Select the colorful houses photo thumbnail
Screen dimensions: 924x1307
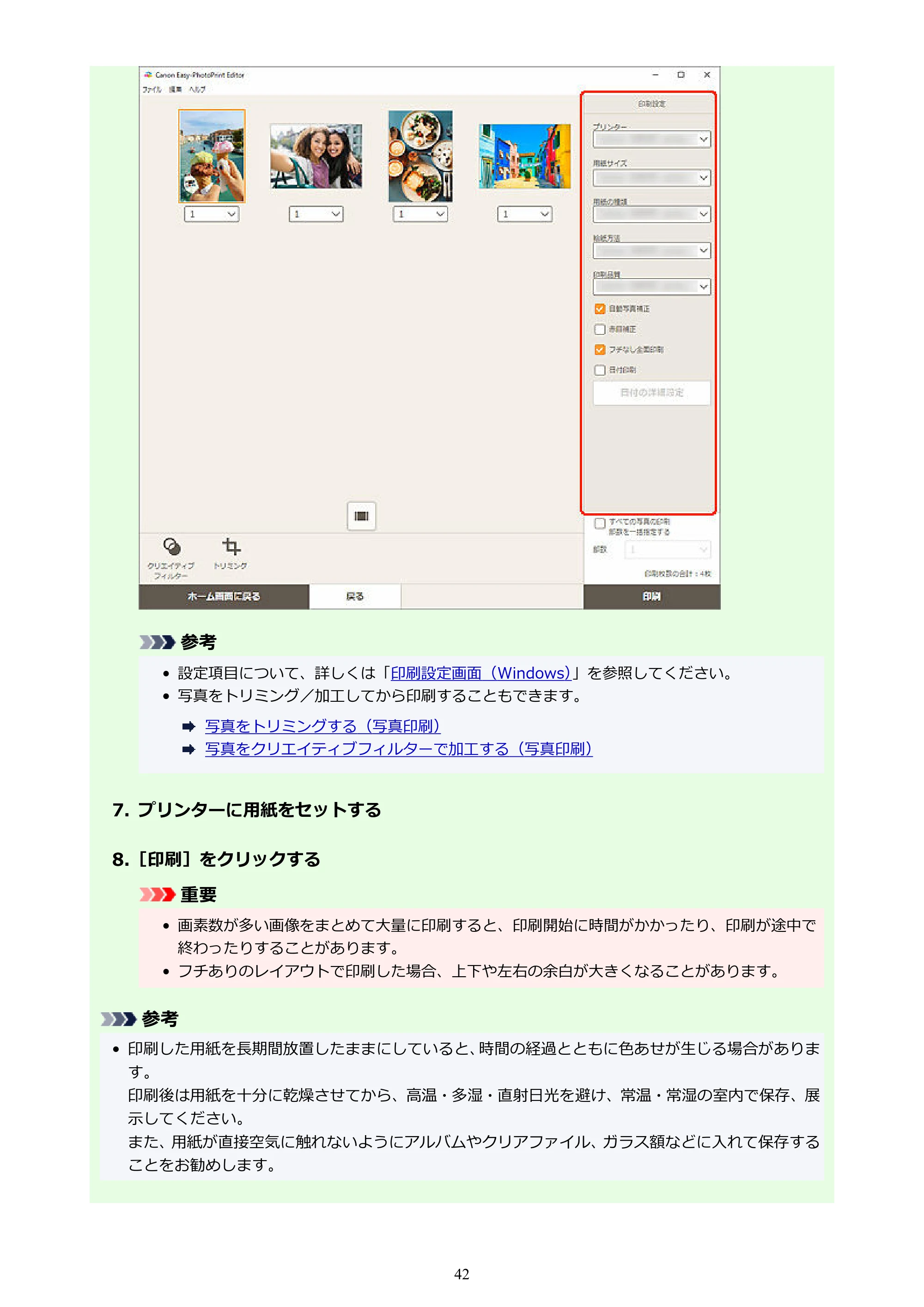524,156
